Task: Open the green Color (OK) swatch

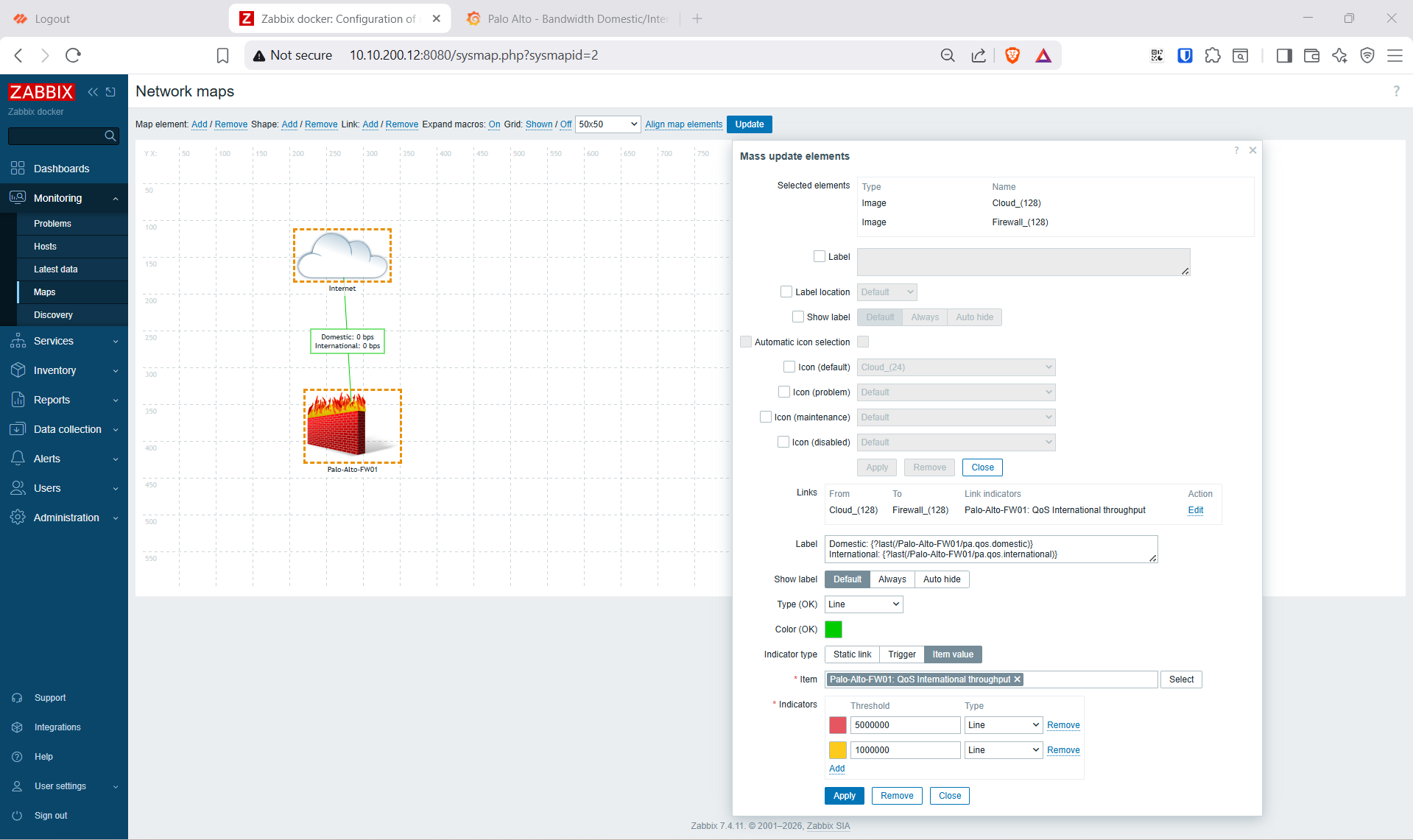Action: (834, 629)
